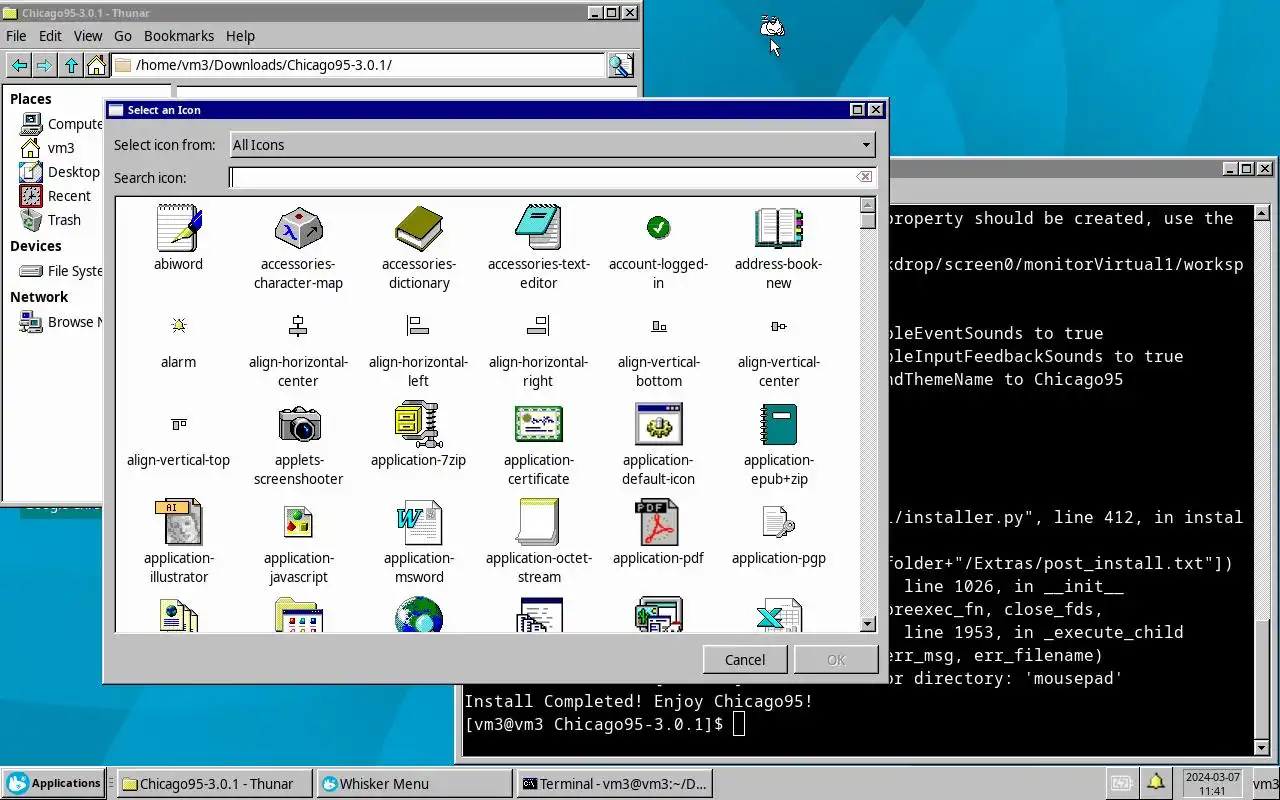Click the battery power tray icon
This screenshot has width=1280, height=800.
pos(1121,783)
